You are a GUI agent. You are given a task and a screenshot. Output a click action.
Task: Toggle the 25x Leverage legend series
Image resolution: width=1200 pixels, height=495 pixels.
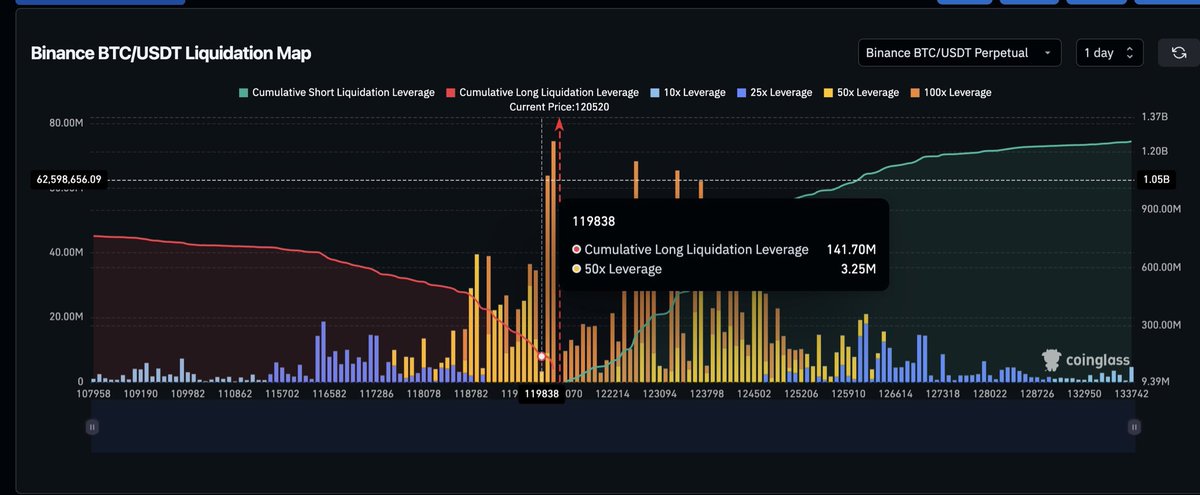(x=774, y=92)
